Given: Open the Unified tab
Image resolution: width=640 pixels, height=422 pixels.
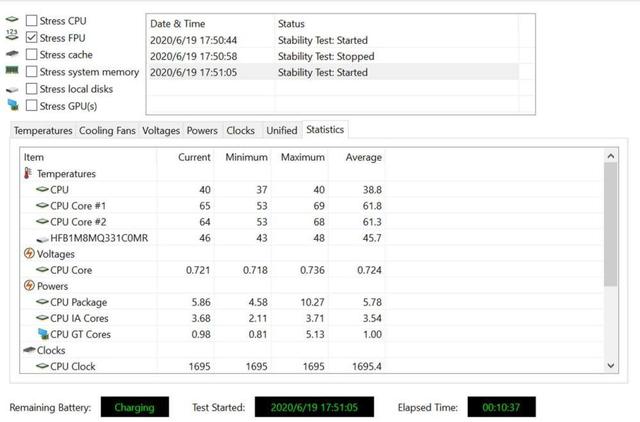Looking at the screenshot, I should [281, 131].
